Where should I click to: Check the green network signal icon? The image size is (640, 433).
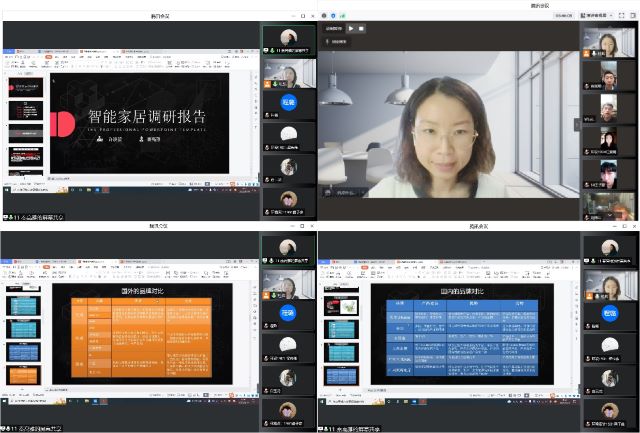343,16
